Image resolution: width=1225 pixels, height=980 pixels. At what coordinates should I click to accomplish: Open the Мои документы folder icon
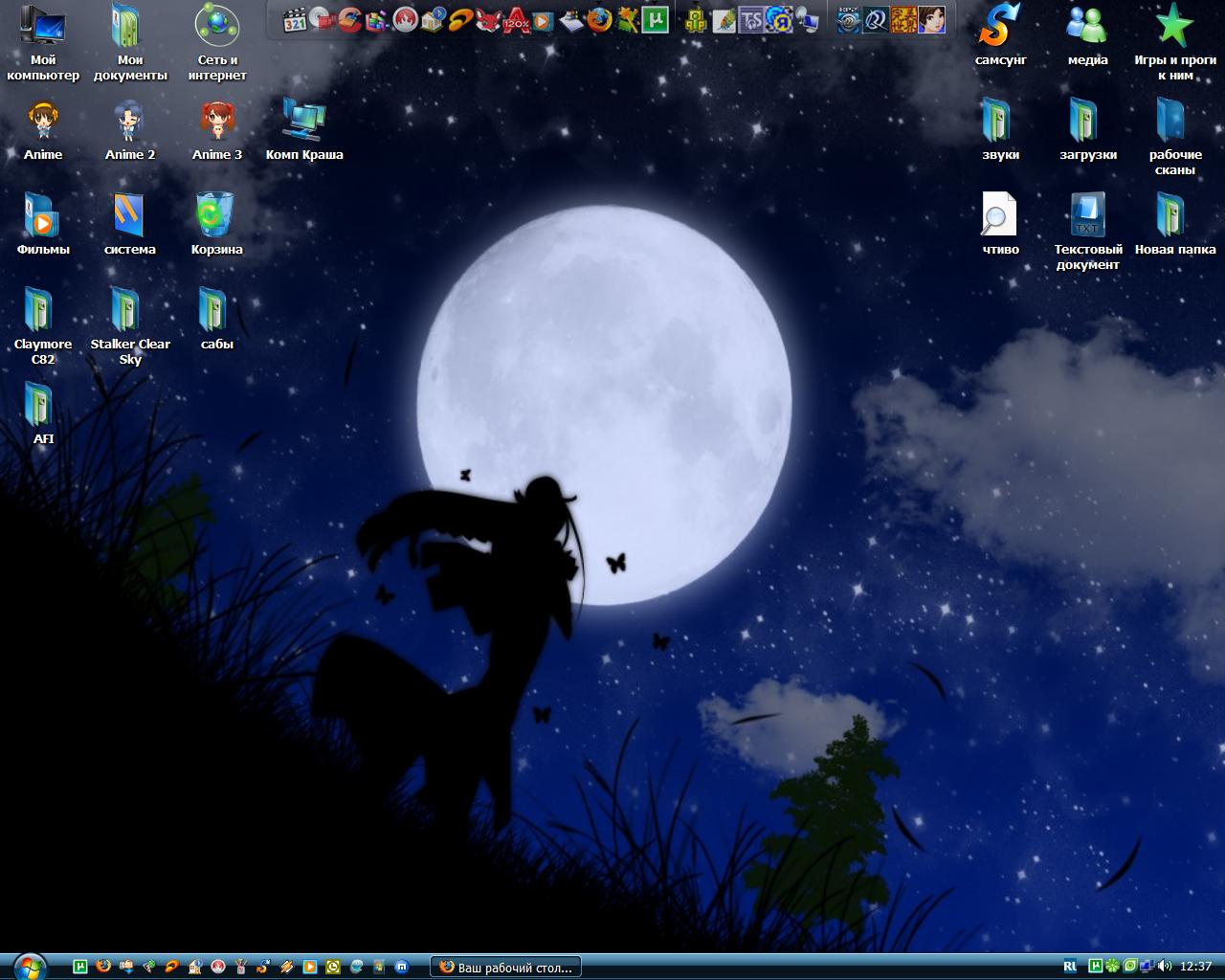[x=130, y=43]
